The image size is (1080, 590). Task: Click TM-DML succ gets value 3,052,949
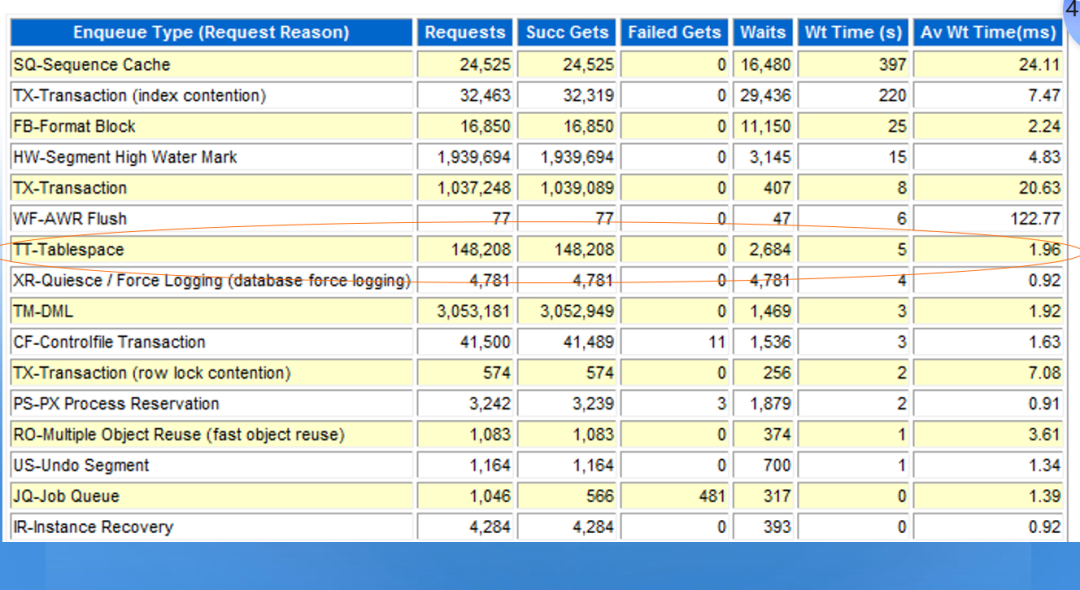[577, 311]
